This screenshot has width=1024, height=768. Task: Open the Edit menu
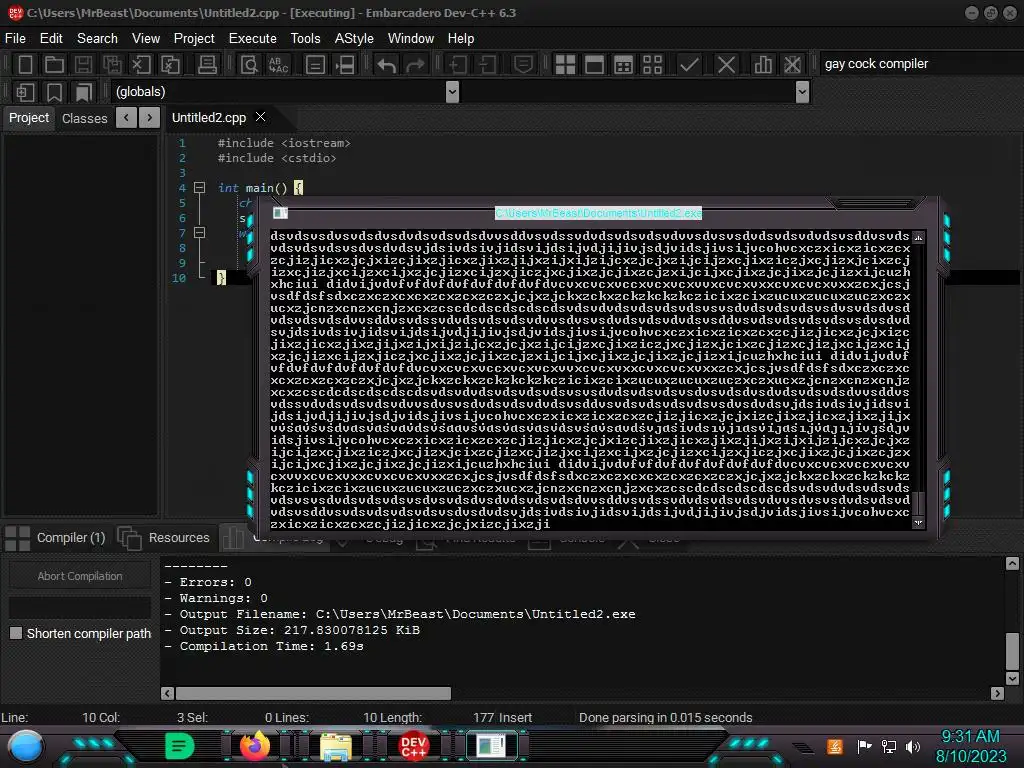pos(51,39)
